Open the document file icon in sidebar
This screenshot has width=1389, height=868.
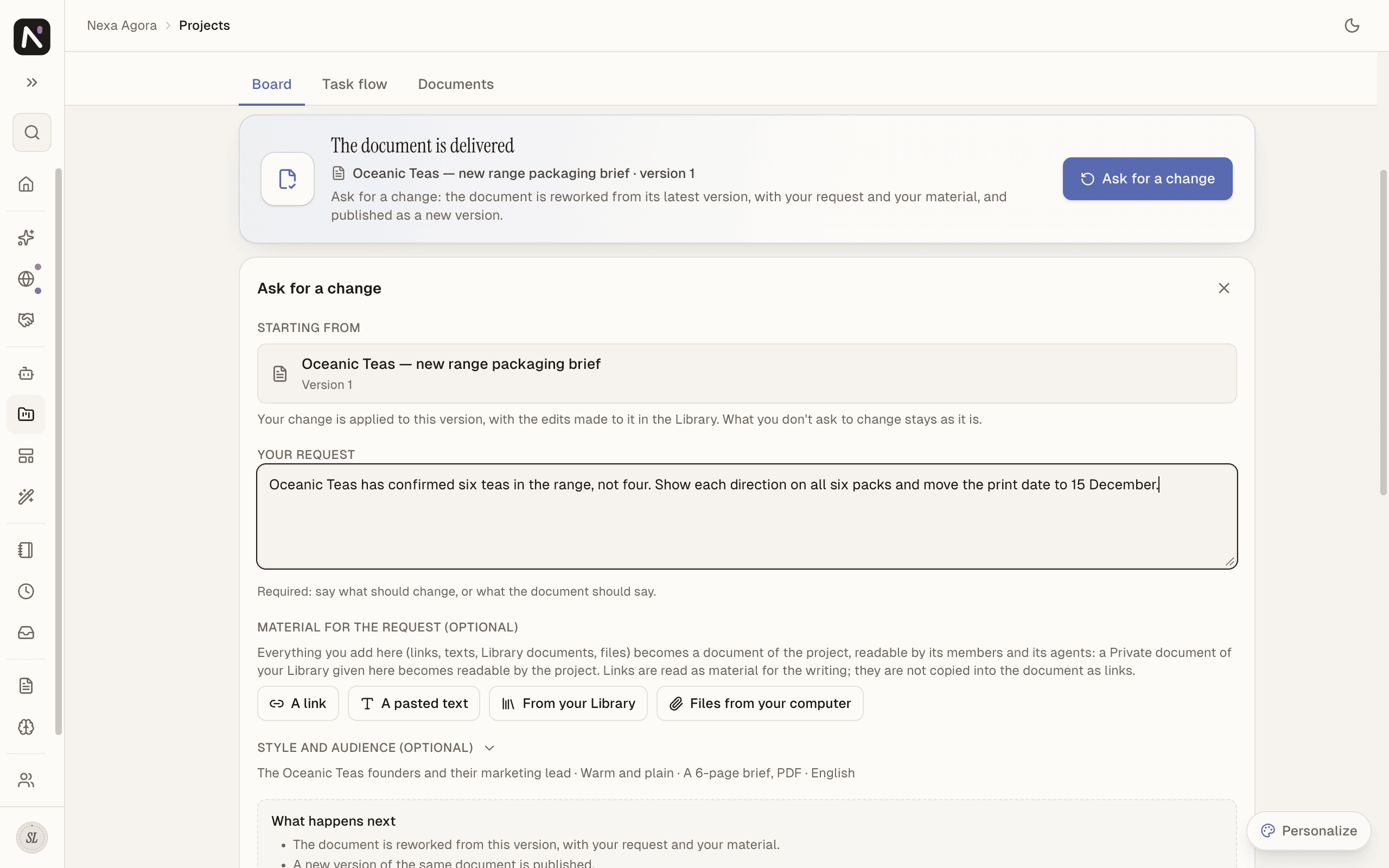click(26, 686)
